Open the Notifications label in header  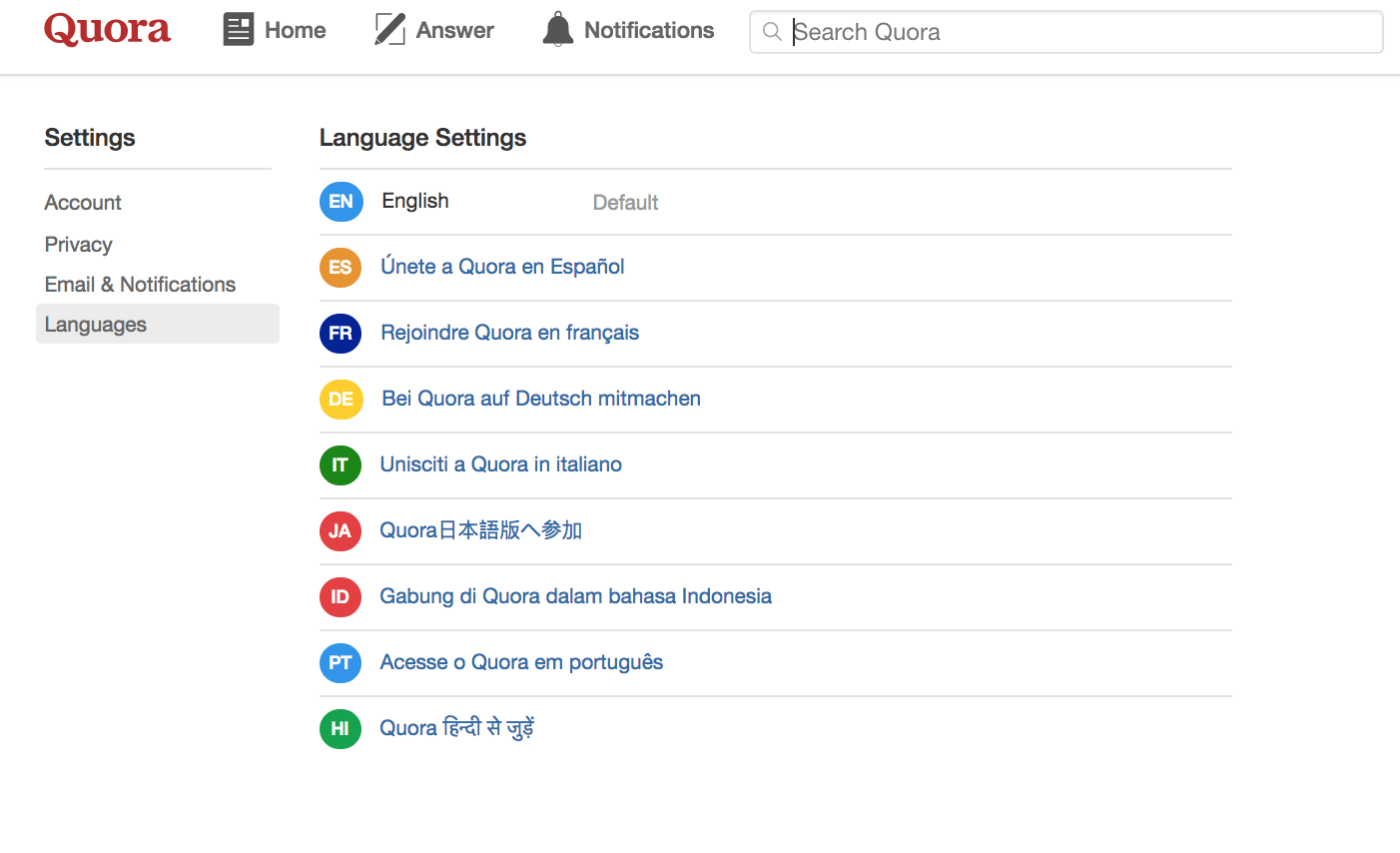[649, 31]
